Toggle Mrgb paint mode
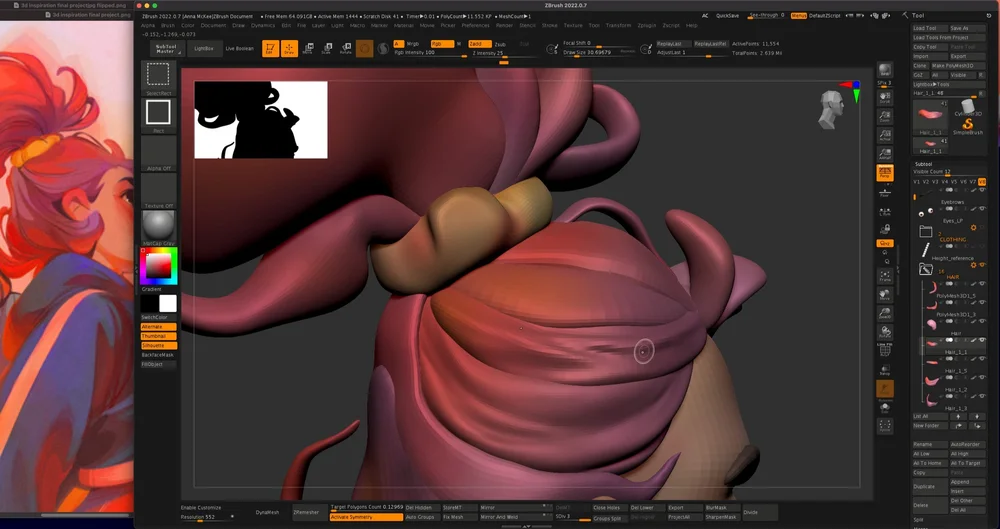 click(x=413, y=44)
